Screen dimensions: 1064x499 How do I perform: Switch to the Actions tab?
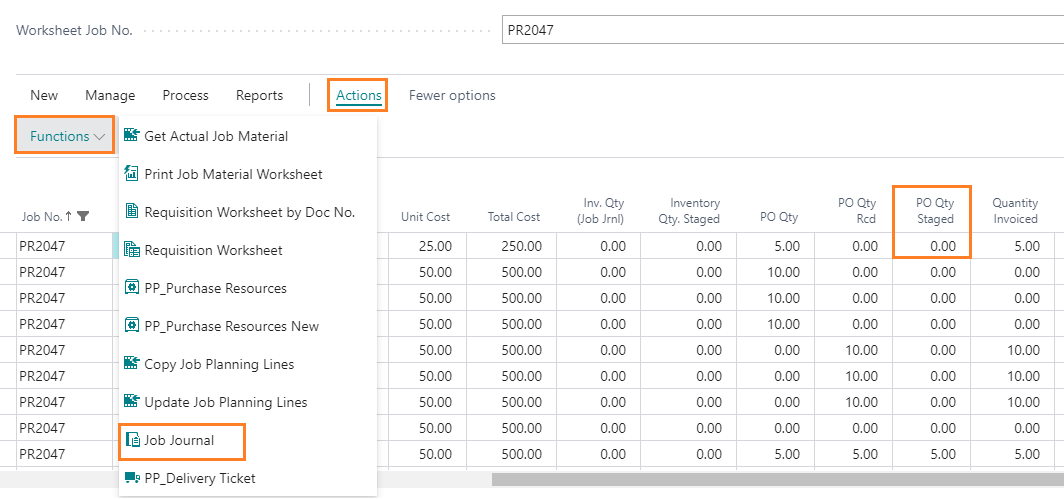tap(358, 96)
